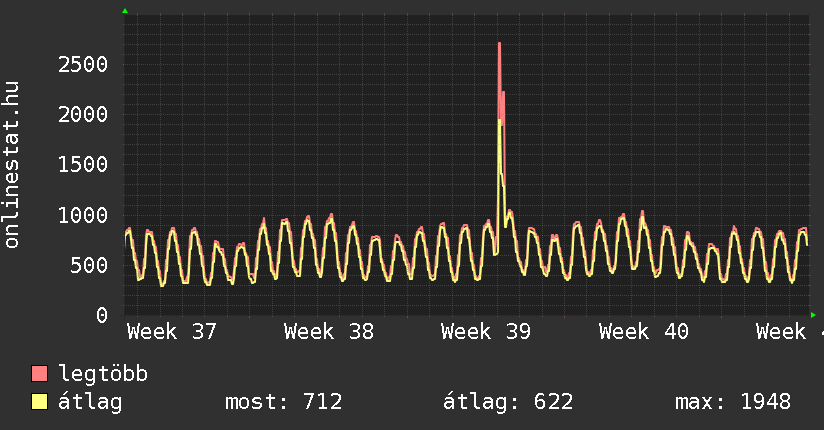Click the 1000 y-axis label
824x430 pixels.
point(83,215)
